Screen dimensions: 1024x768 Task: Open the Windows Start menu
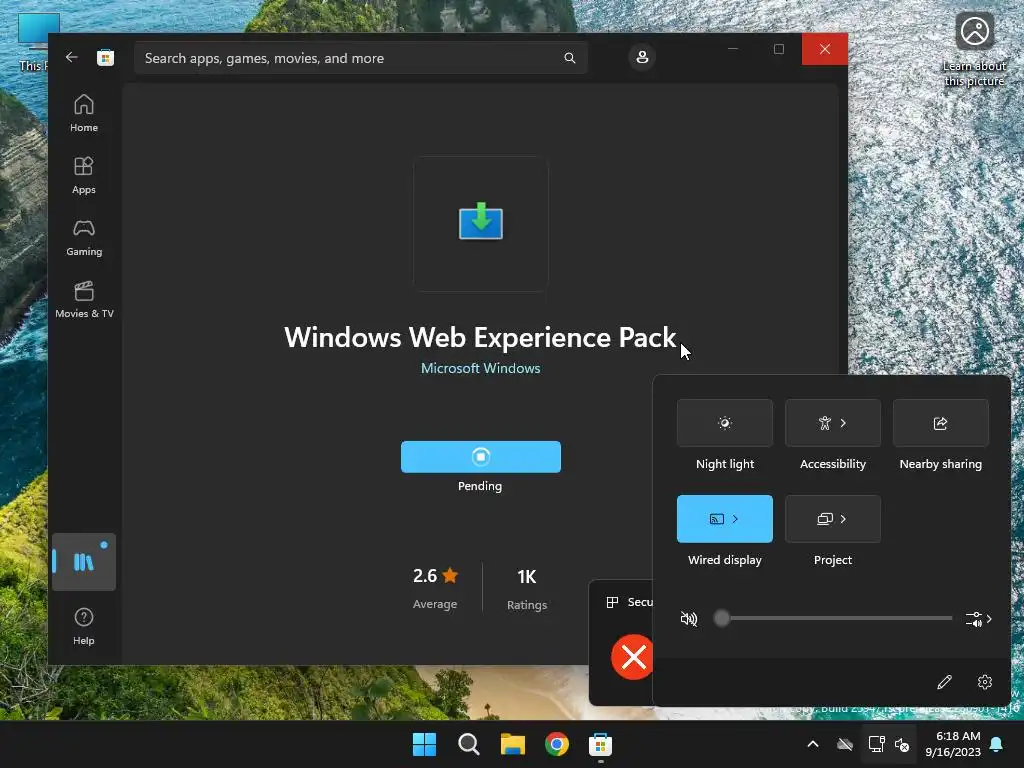point(424,744)
